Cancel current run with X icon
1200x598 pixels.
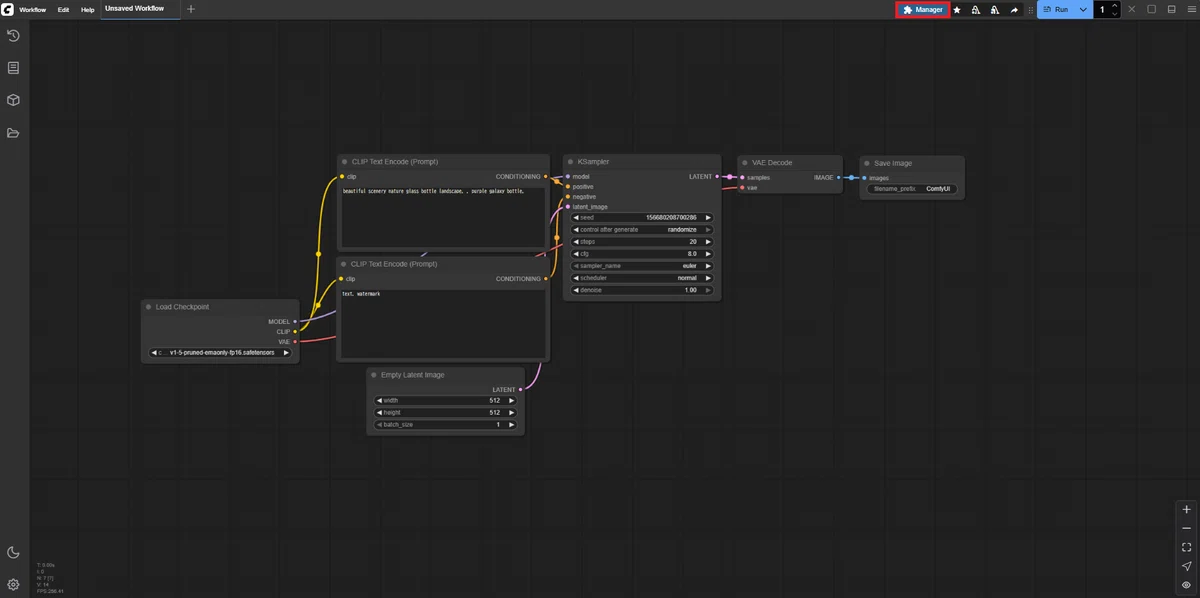coord(1132,9)
